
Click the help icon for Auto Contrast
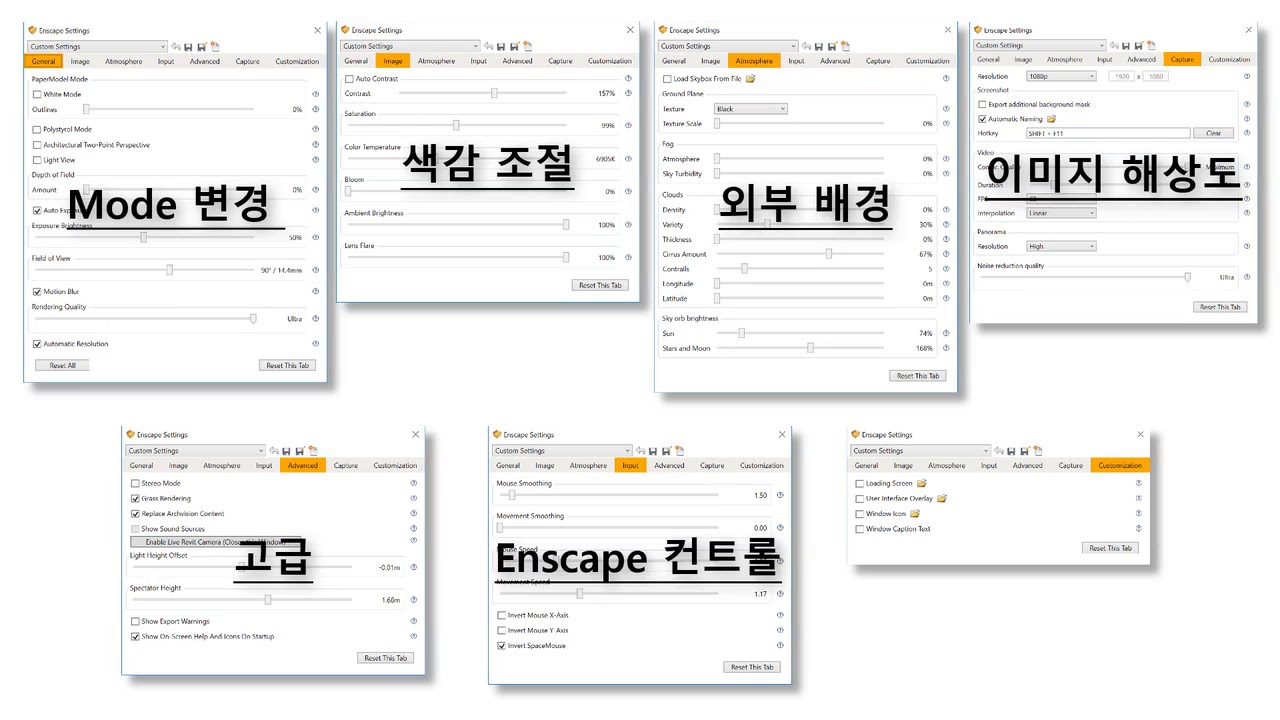(x=628, y=78)
